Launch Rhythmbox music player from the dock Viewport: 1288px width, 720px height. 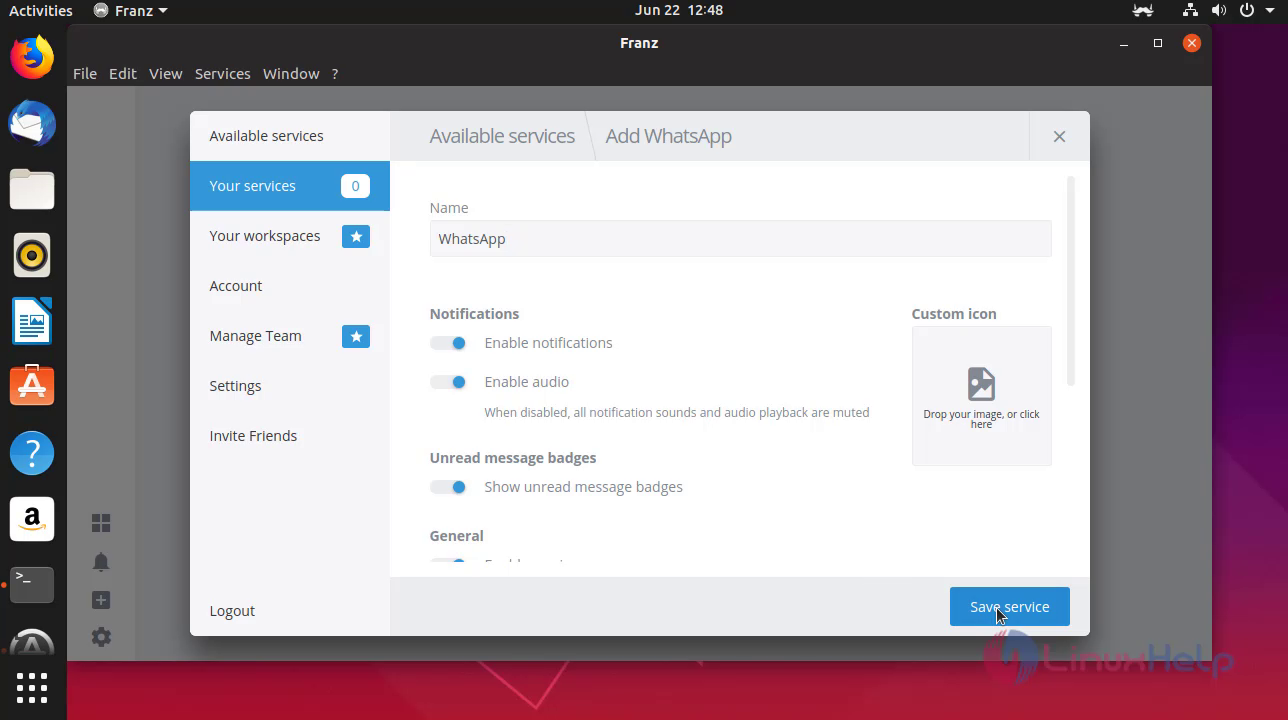pyautogui.click(x=32, y=255)
